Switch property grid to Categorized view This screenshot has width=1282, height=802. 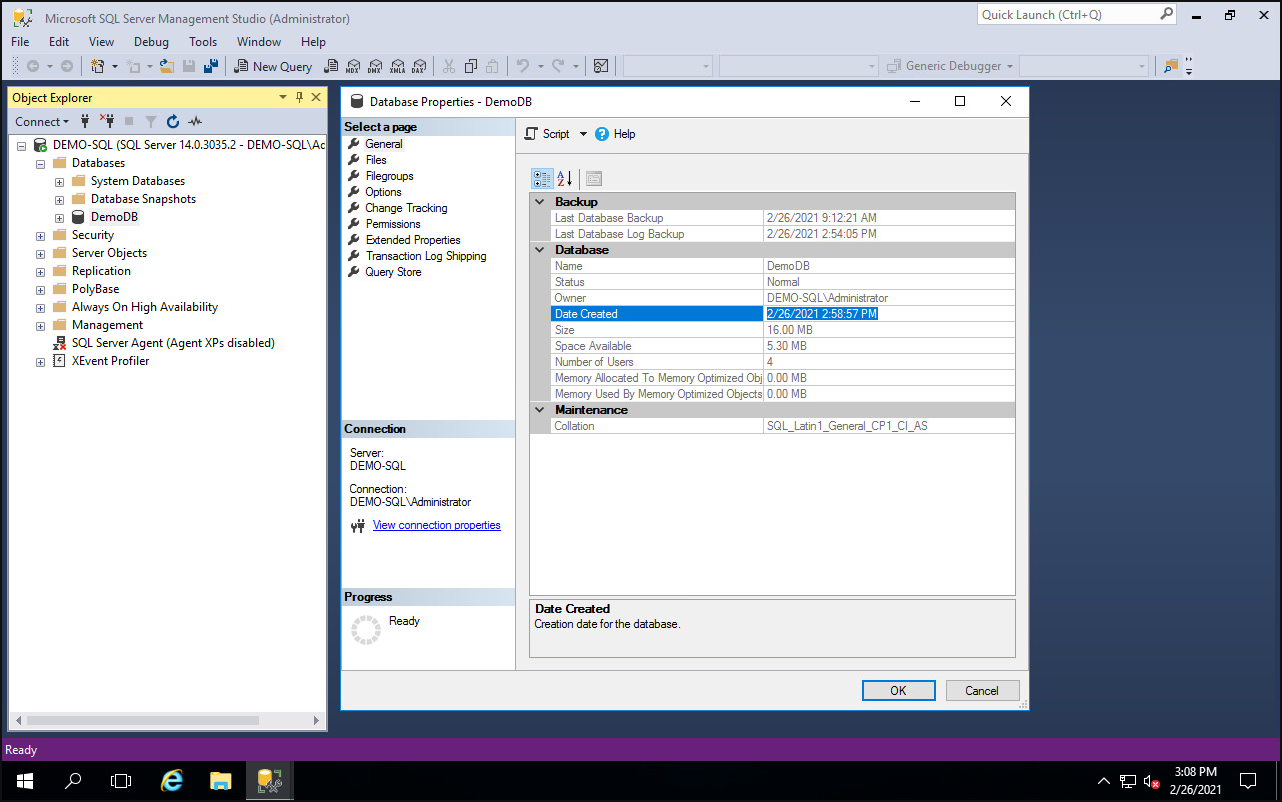click(x=542, y=178)
